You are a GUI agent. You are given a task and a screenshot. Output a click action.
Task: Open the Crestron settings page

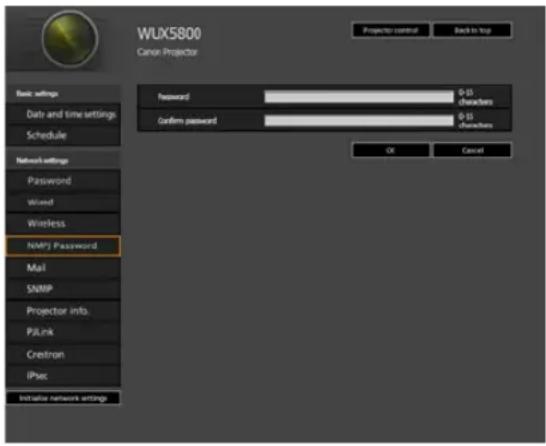tap(63, 355)
